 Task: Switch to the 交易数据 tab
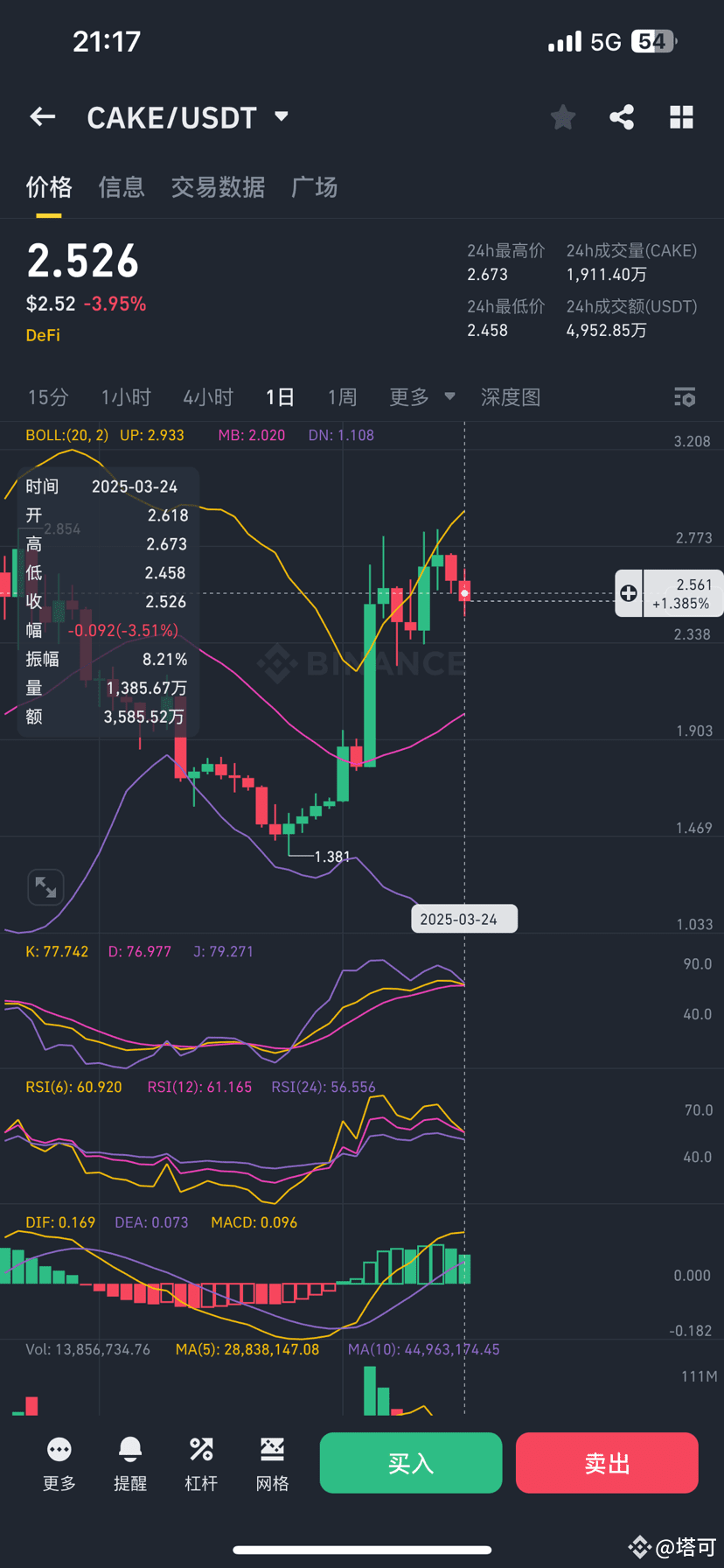coord(219,187)
